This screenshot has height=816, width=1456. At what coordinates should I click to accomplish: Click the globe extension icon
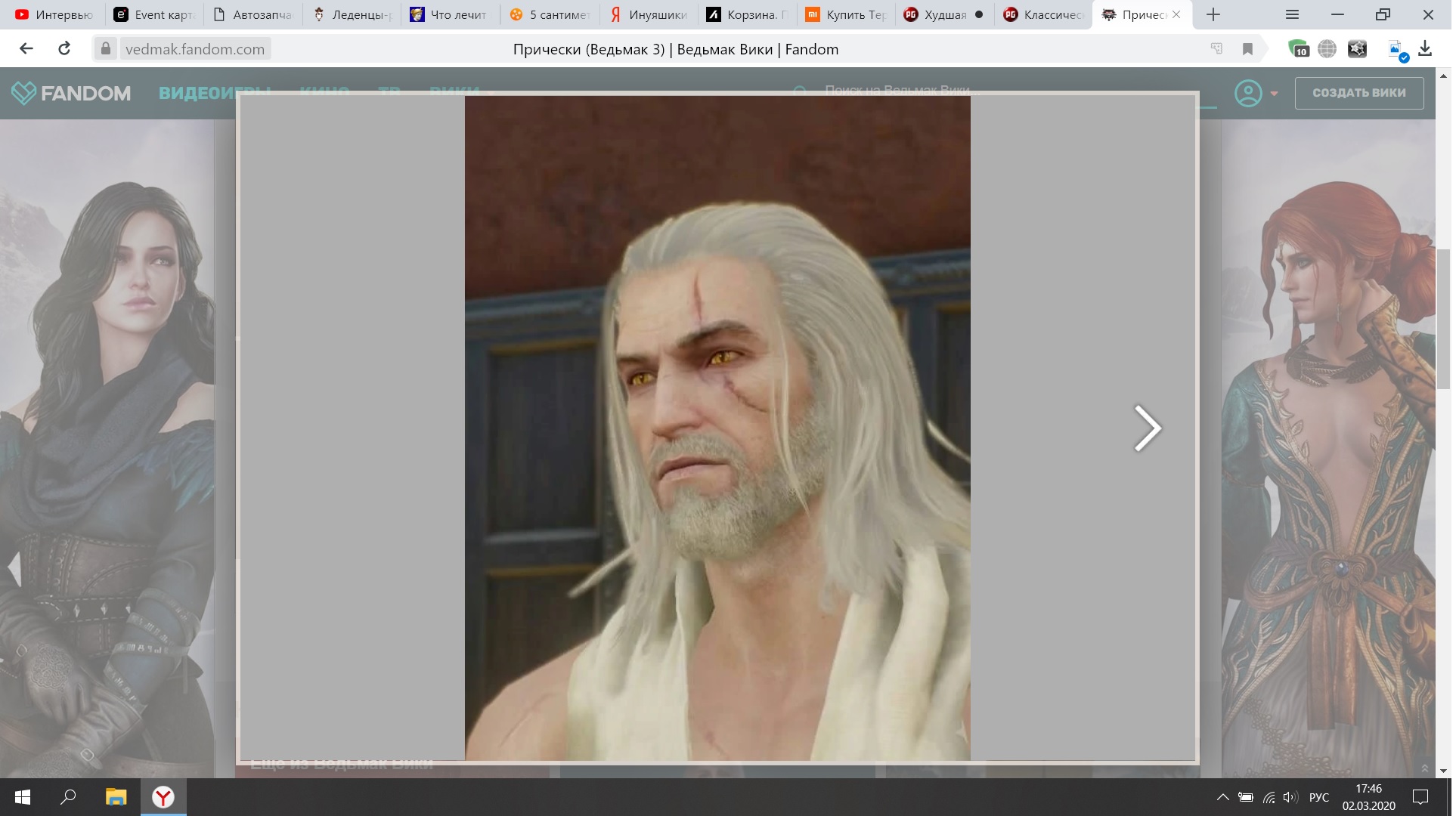pos(1327,49)
